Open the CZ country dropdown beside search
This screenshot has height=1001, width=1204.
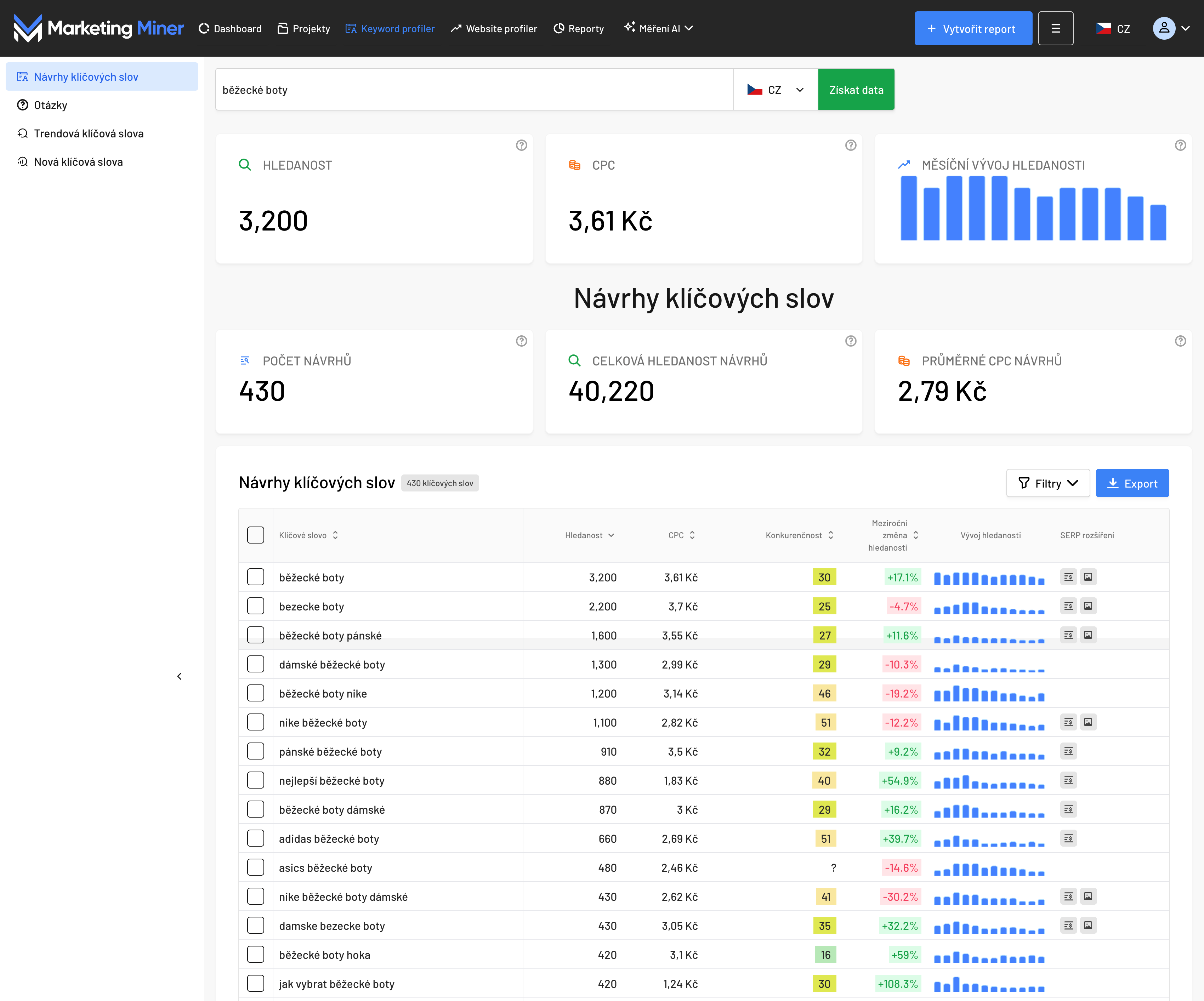click(775, 90)
